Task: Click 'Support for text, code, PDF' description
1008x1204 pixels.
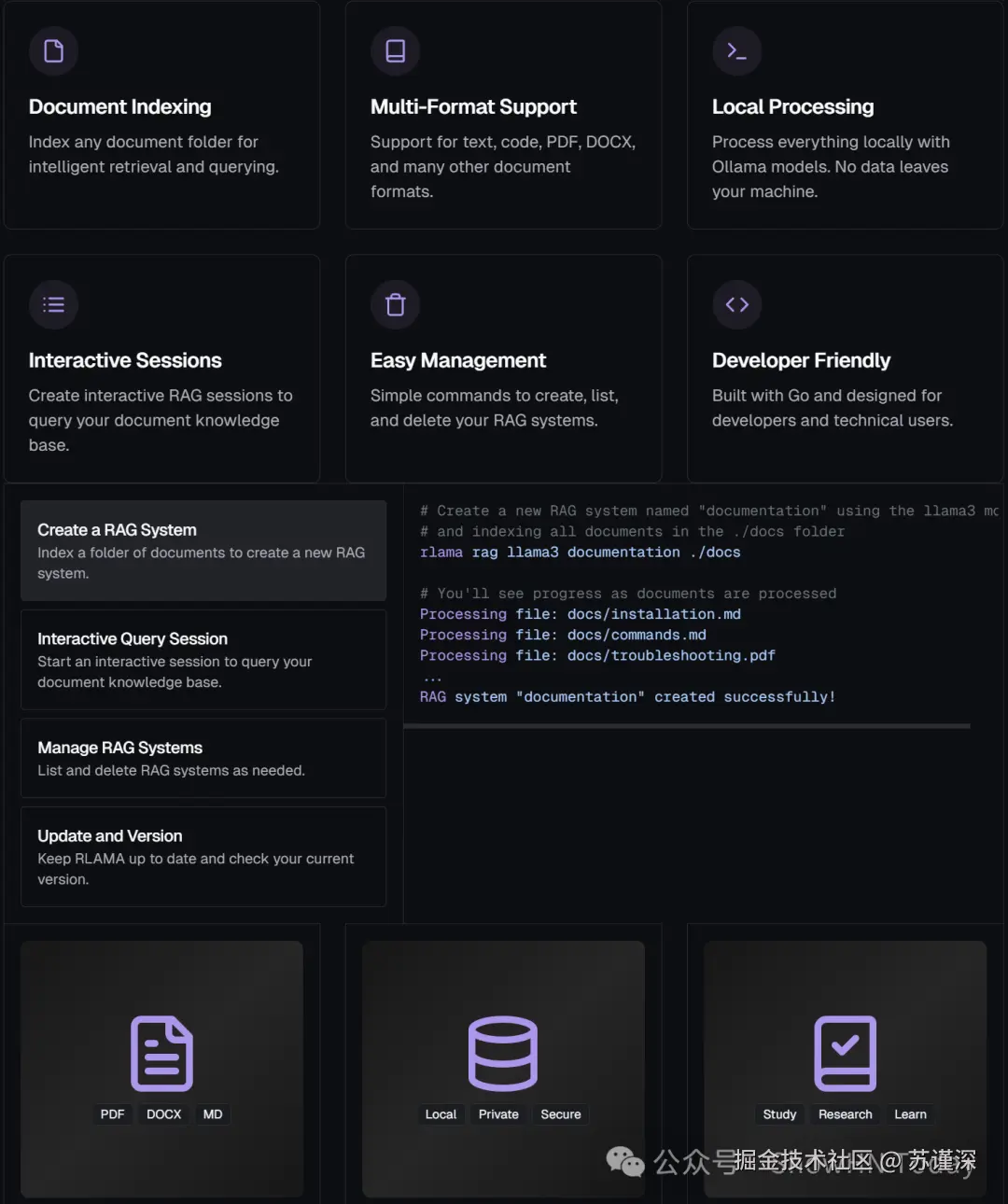Action: pos(503,166)
